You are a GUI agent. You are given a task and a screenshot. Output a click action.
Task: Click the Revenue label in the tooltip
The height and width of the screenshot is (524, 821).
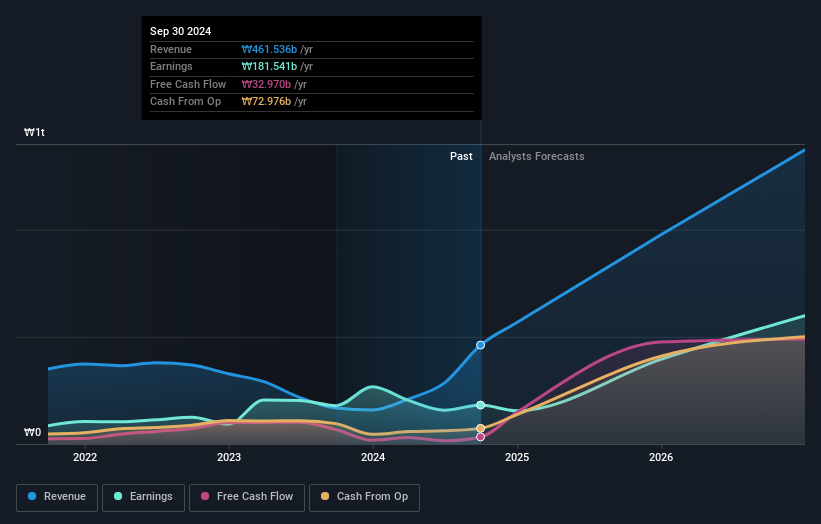(x=171, y=49)
